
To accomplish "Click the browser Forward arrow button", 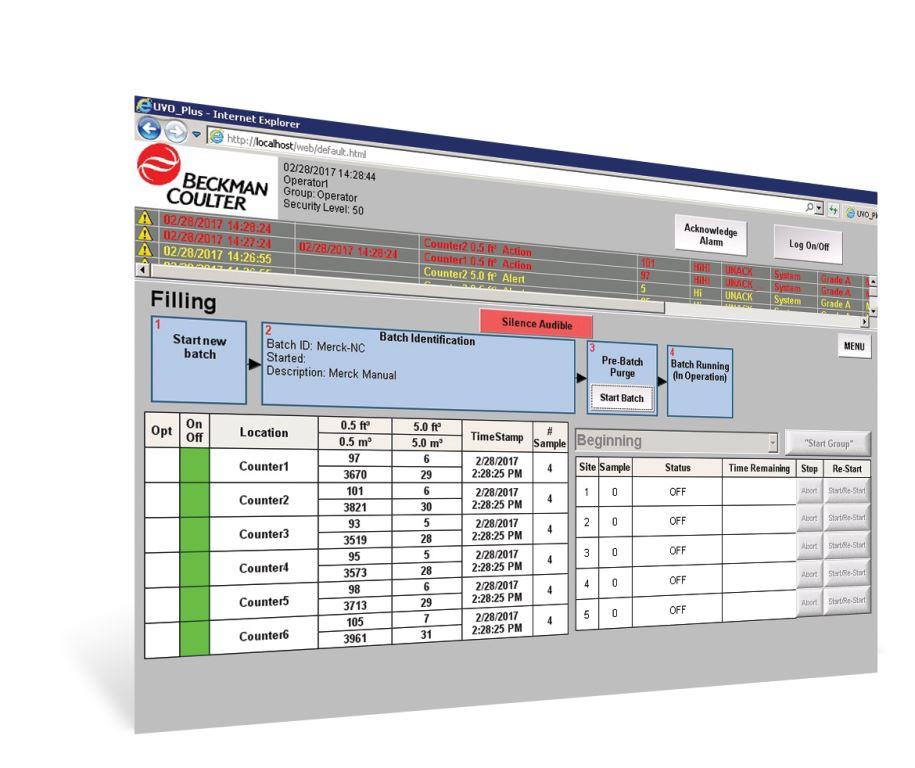I will (x=176, y=131).
